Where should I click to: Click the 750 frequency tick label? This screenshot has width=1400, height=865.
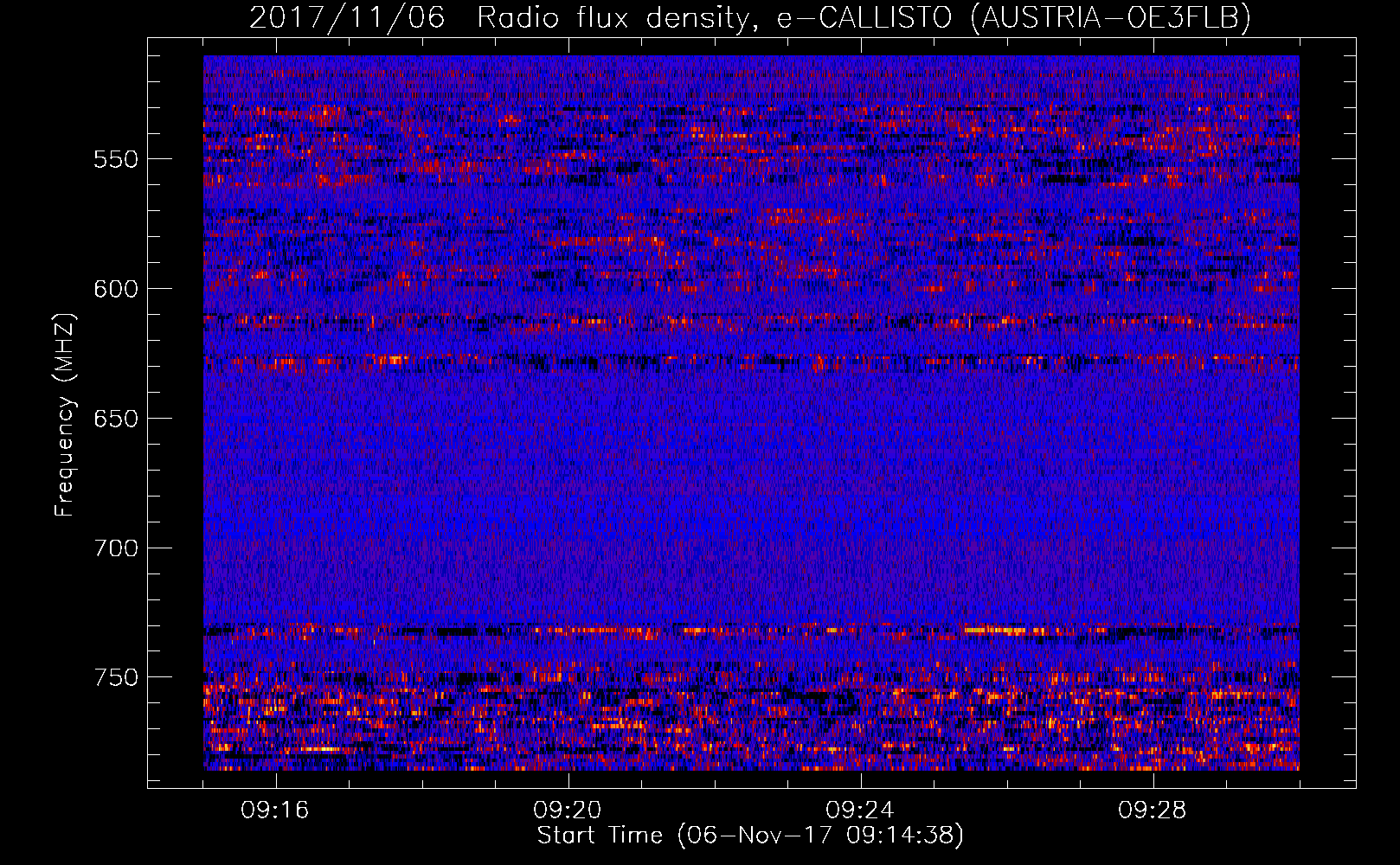pos(116,677)
